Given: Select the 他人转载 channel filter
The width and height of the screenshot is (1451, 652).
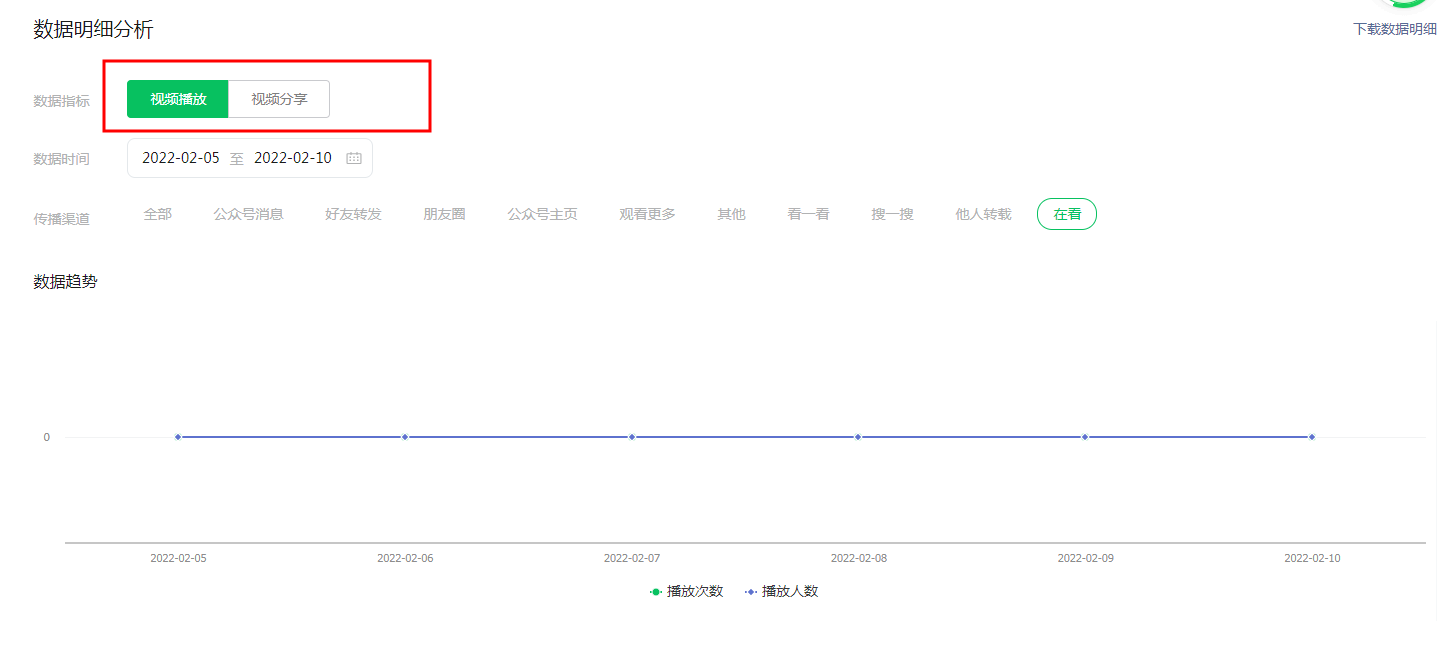Looking at the screenshot, I should click(x=984, y=214).
